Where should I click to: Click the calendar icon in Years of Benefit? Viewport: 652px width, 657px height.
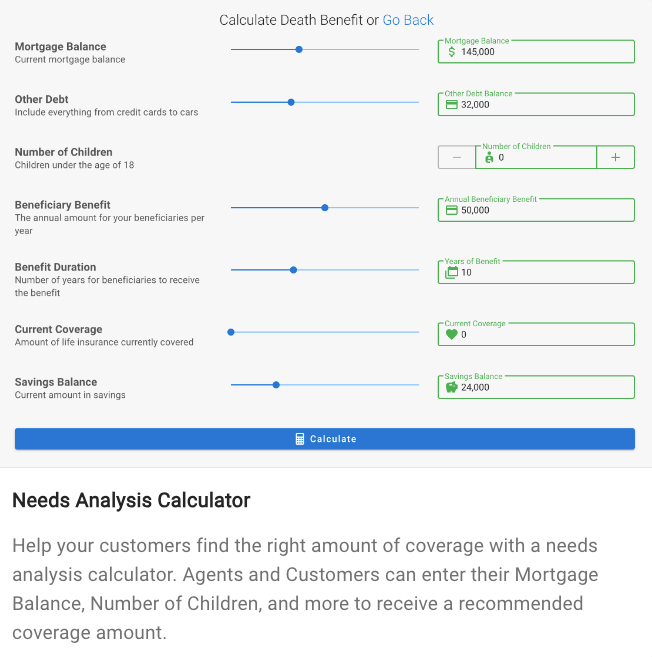(x=451, y=272)
